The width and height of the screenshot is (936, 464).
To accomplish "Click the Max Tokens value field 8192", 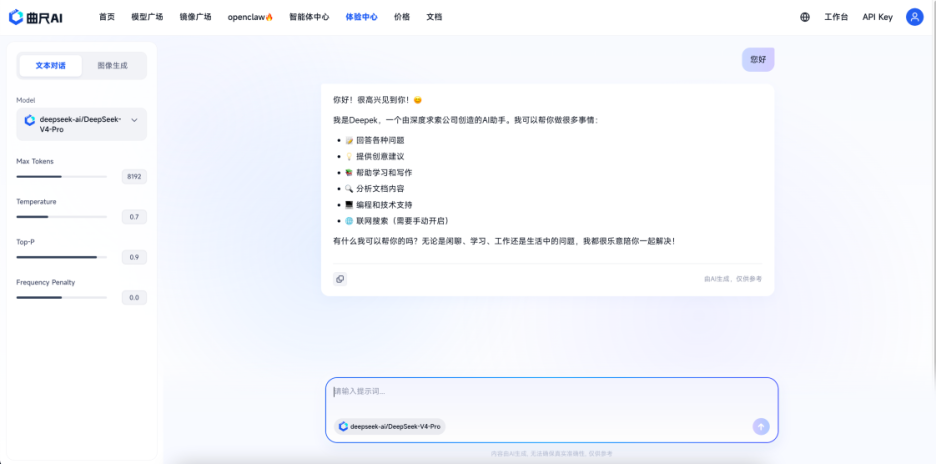I will [x=134, y=177].
